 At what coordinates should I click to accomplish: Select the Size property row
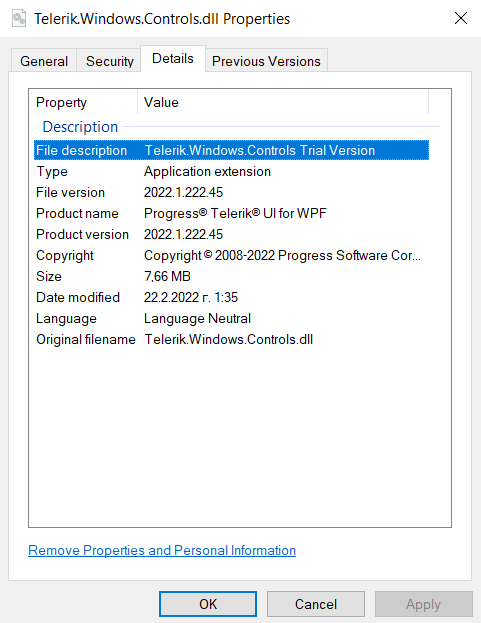pyautogui.click(x=232, y=276)
